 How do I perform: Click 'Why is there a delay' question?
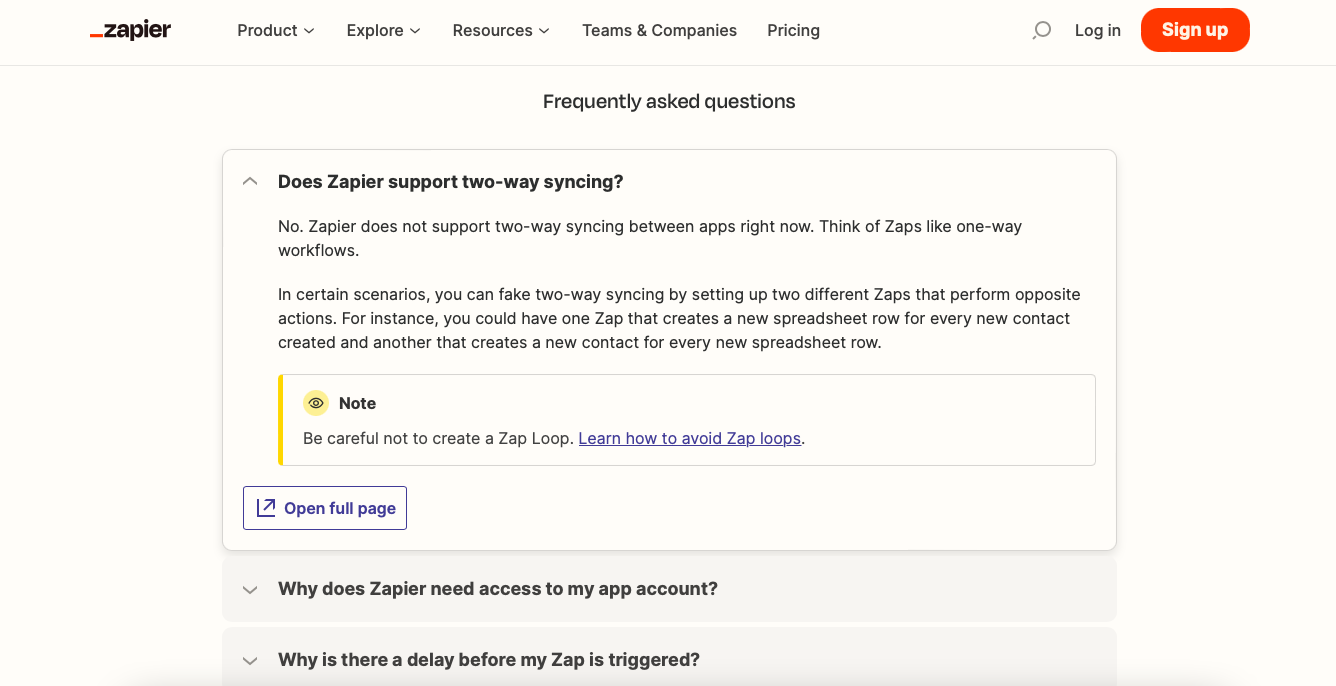pos(489,660)
